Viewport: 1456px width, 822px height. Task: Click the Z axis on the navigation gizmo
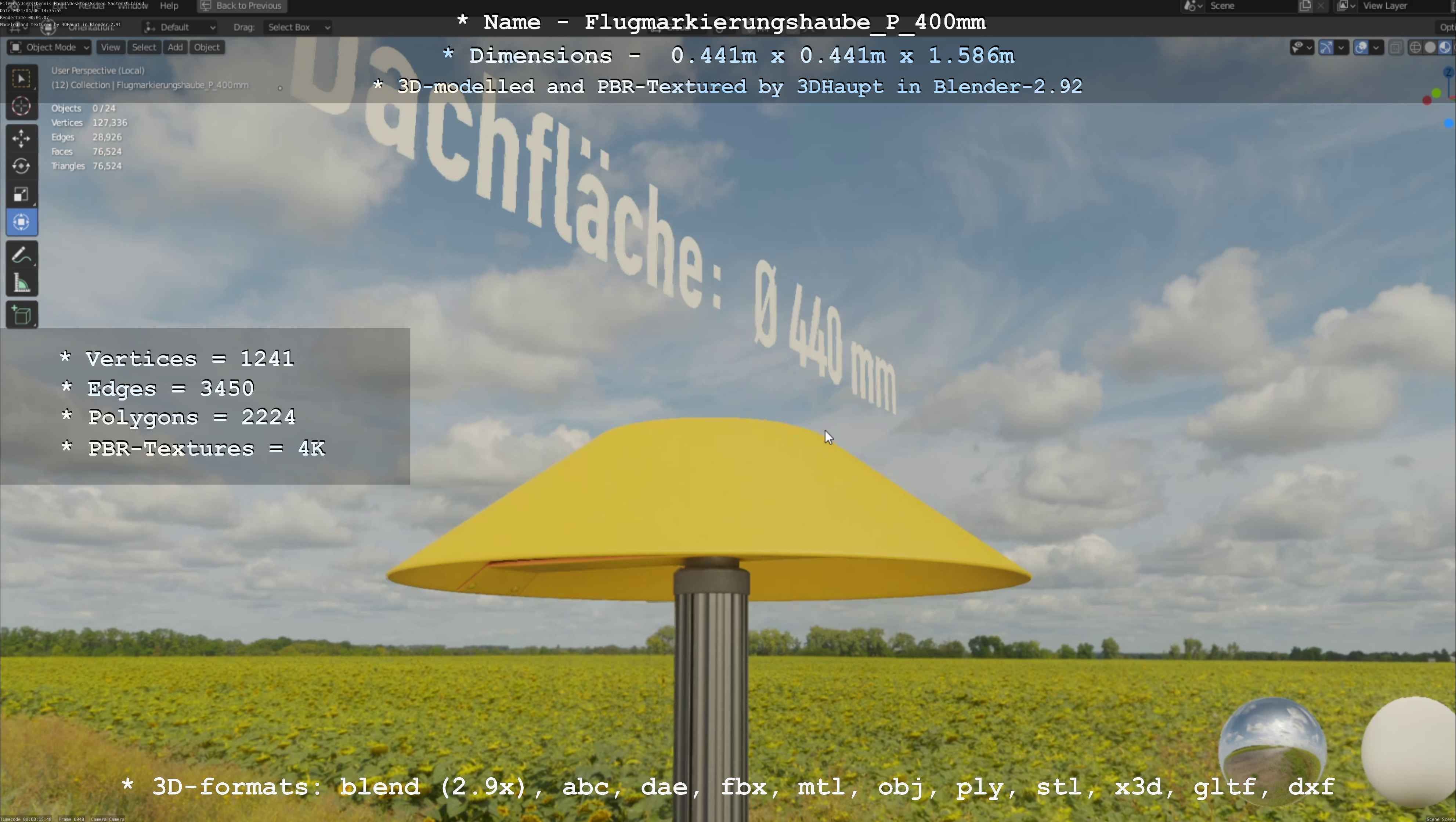[1449, 72]
